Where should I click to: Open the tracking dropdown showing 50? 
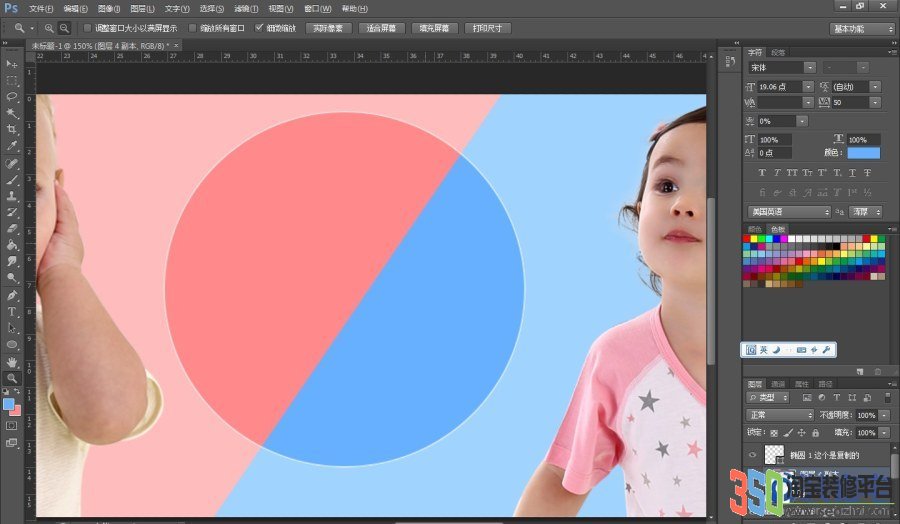(875, 102)
